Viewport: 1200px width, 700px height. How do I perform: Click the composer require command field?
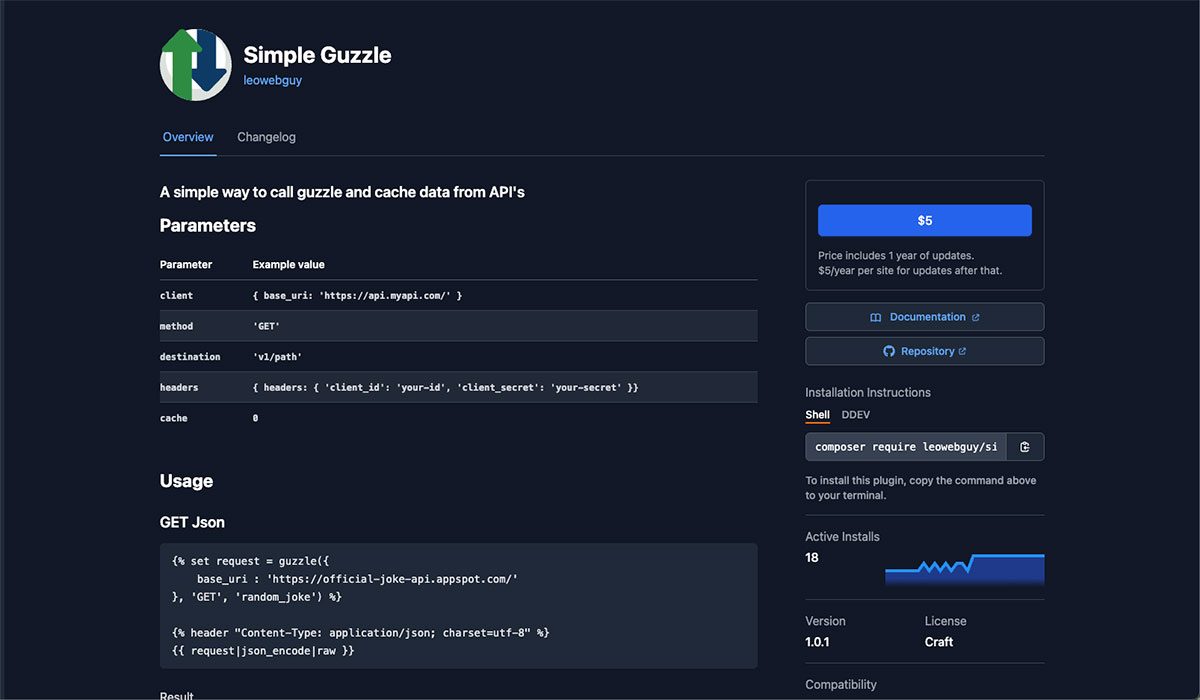[x=906, y=447]
